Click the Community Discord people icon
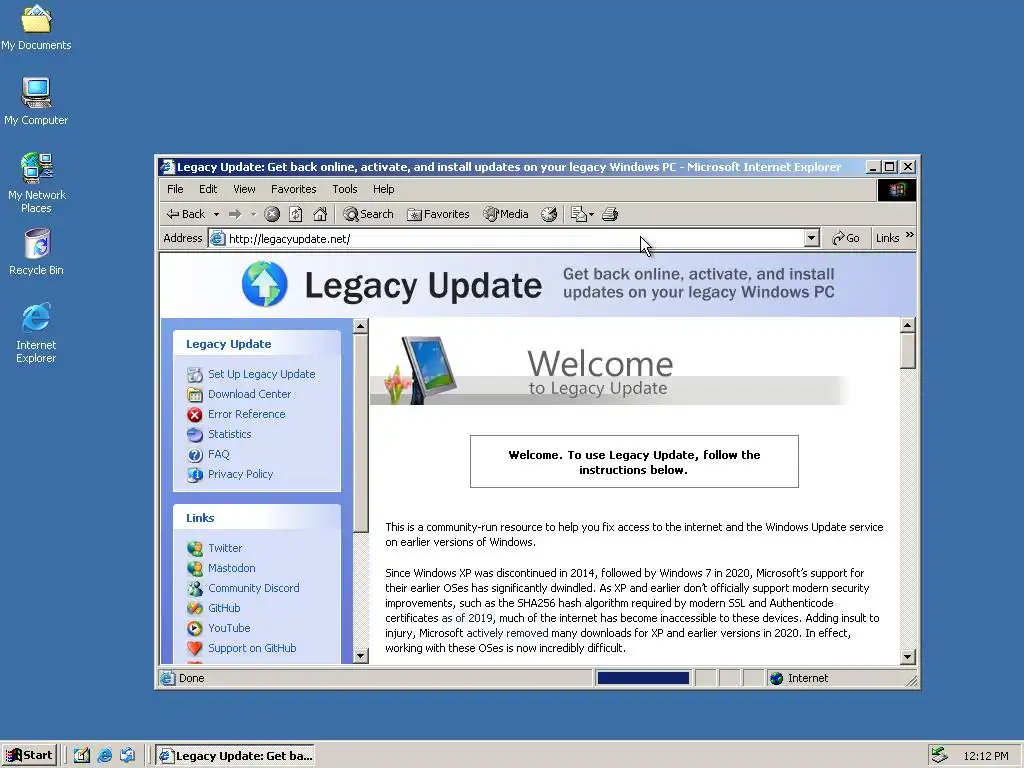Screen dimensions: 1024x768 click(x=195, y=588)
